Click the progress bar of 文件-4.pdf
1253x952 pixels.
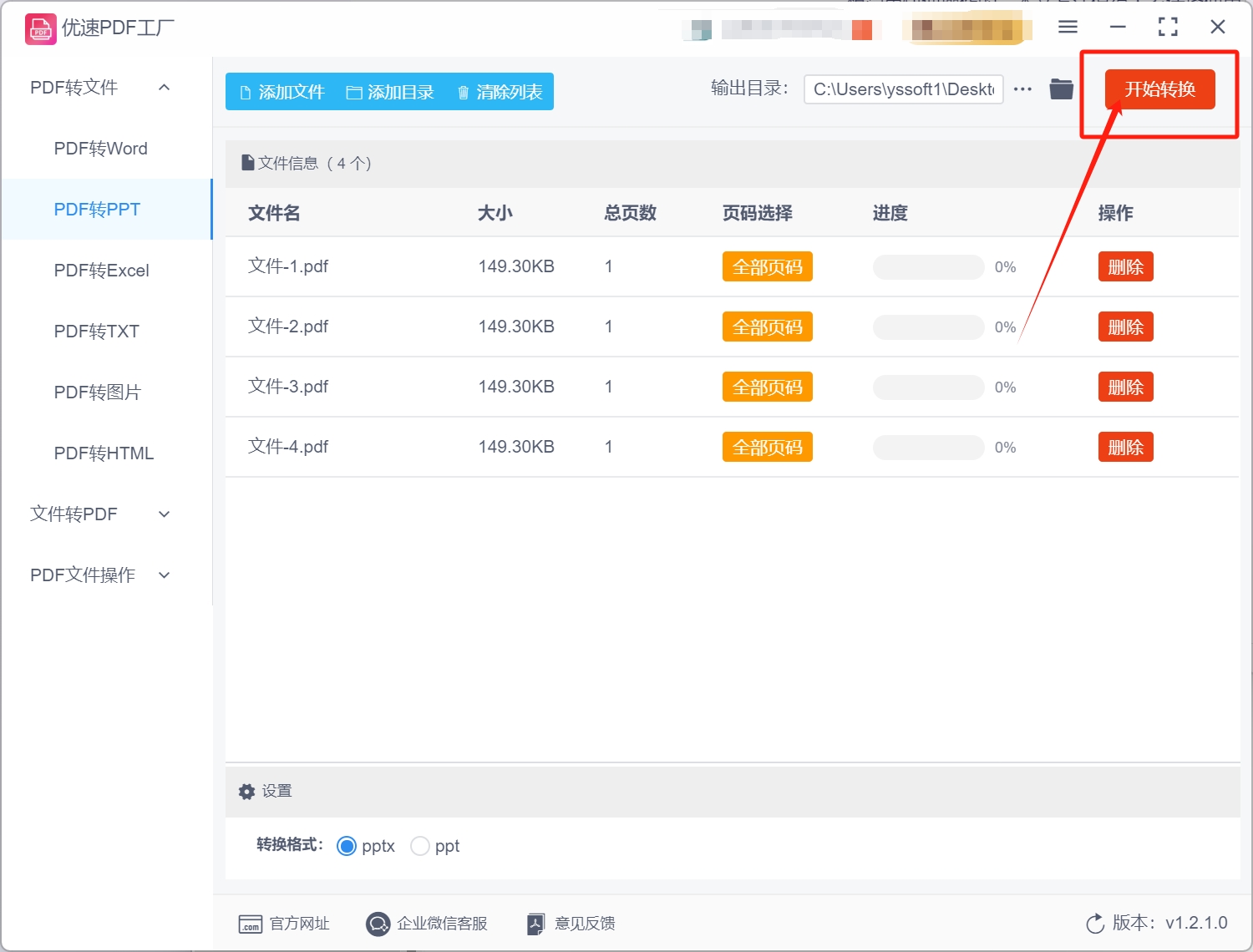[x=929, y=448]
